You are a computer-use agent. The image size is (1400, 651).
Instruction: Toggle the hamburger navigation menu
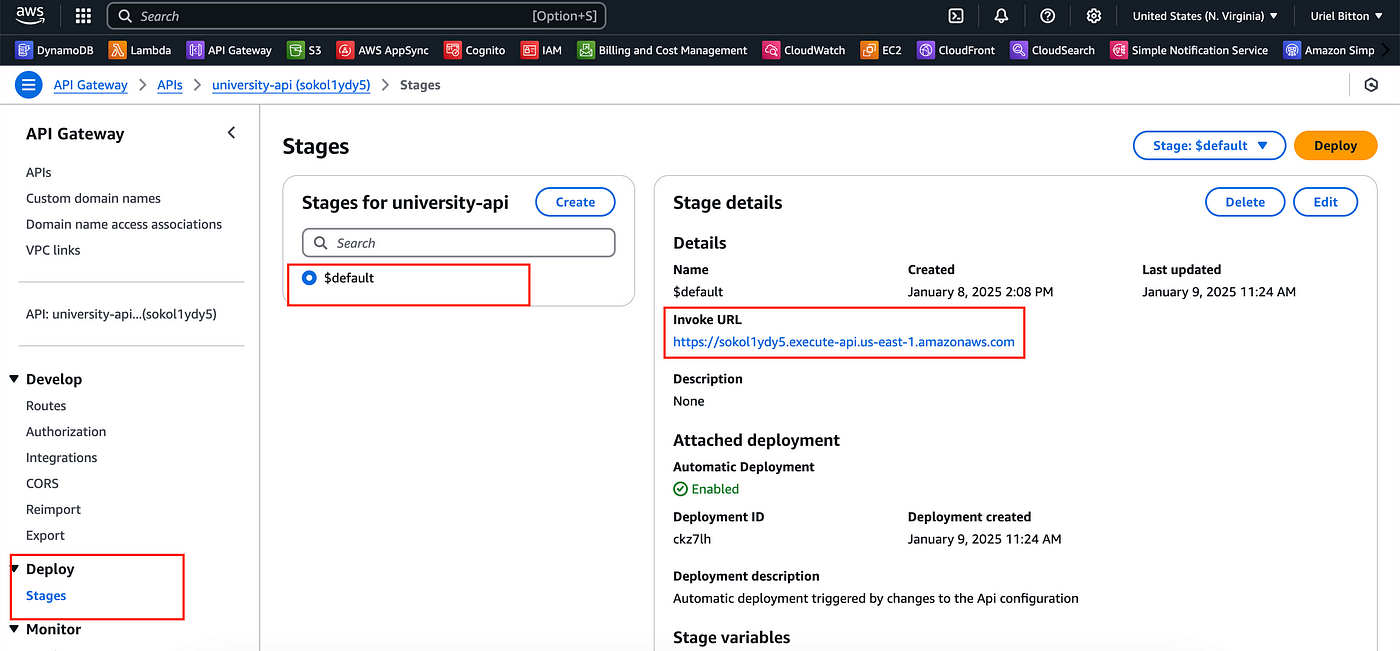(28, 84)
